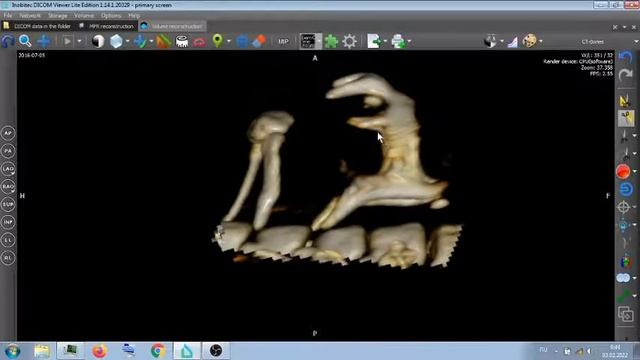This screenshot has width=640, height=360.
Task: Set the SUP view orientation
Action: [8, 204]
